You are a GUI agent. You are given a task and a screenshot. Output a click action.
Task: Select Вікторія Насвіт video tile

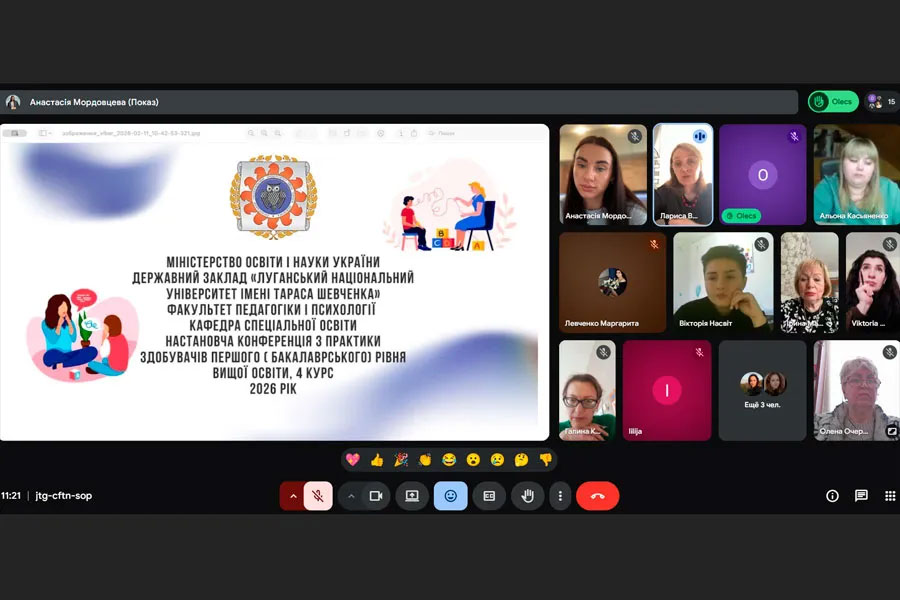pyautogui.click(x=723, y=282)
